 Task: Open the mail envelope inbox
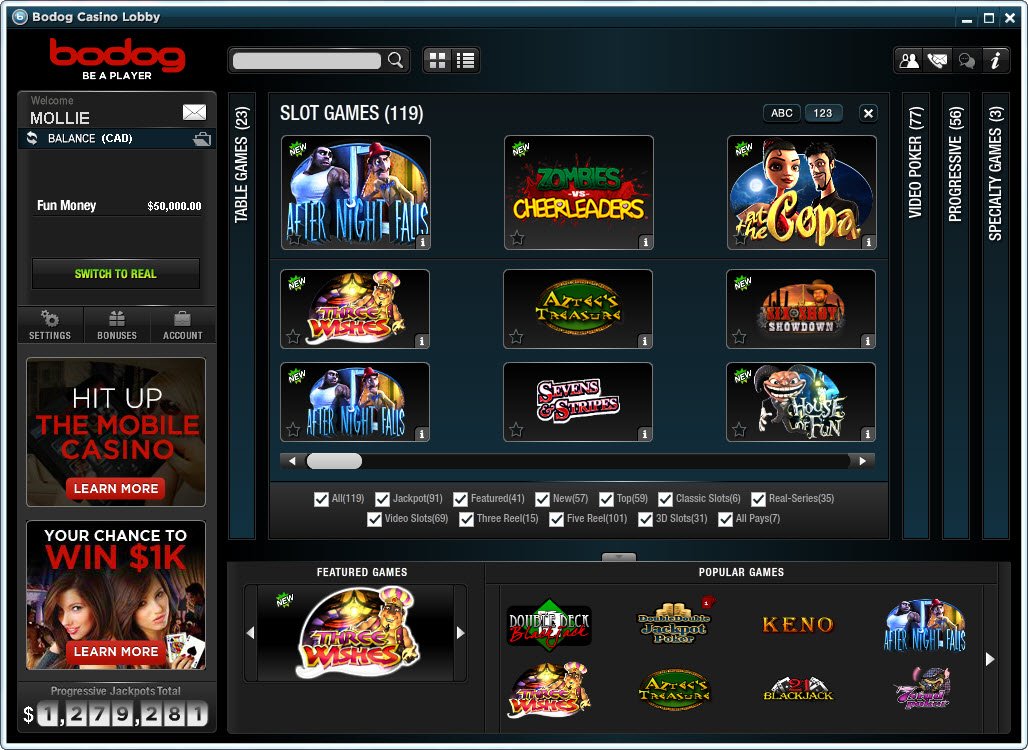(x=194, y=112)
